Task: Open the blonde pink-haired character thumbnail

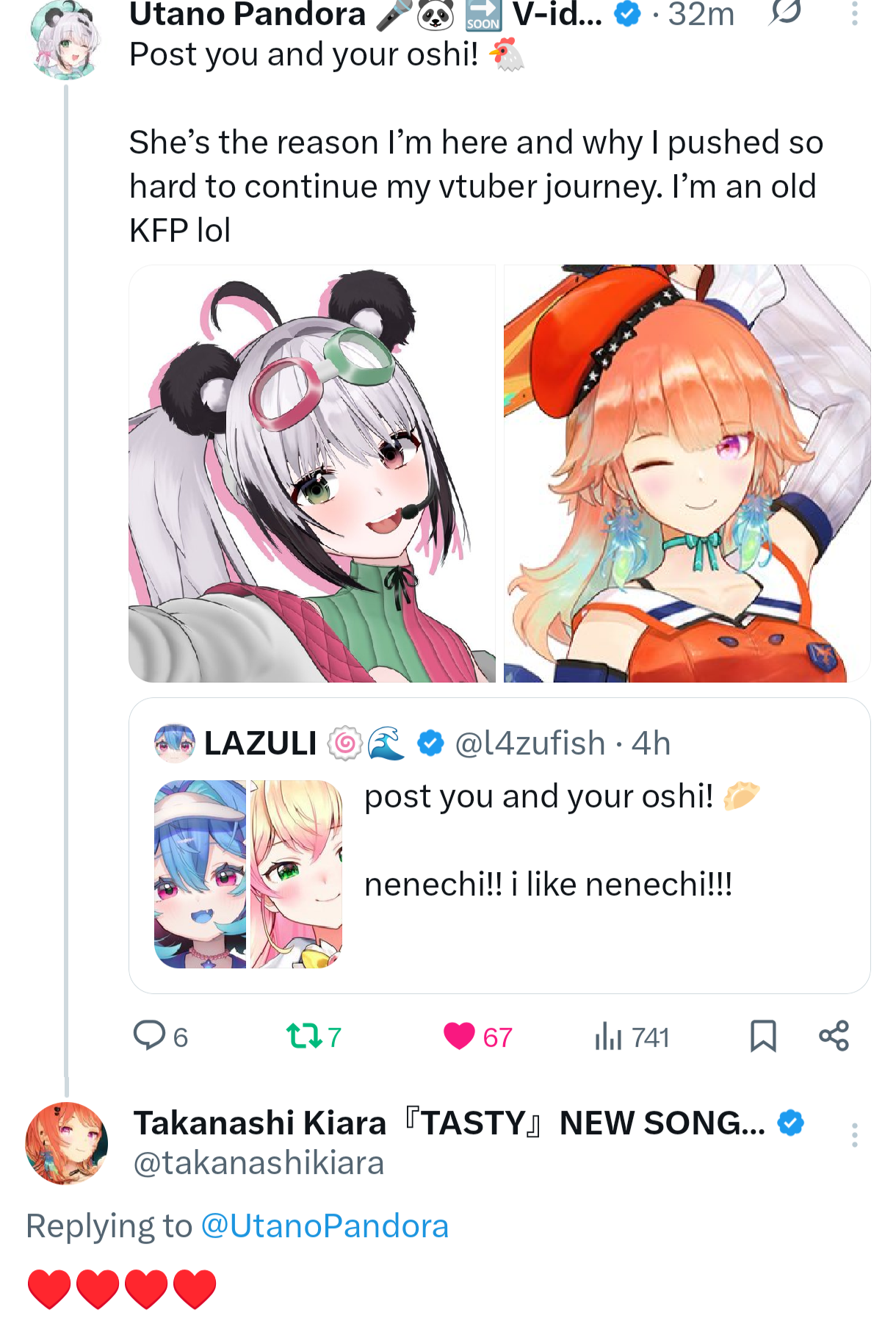Action: [x=297, y=874]
